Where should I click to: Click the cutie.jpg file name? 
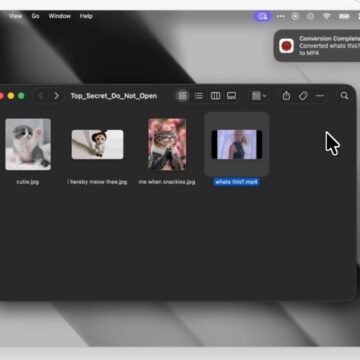28,182
